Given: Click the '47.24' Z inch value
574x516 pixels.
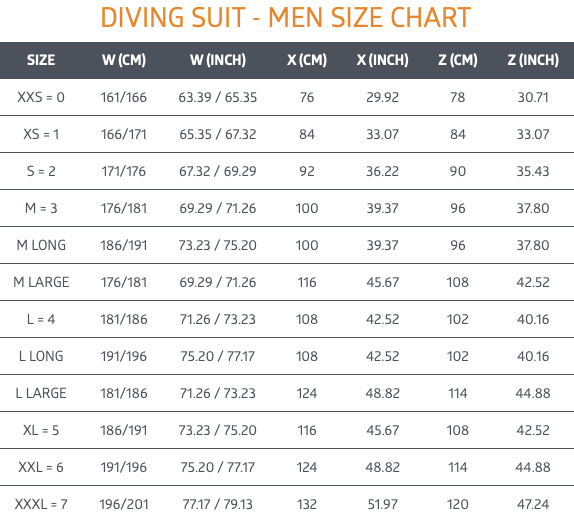Looking at the screenshot, I should click(533, 504).
